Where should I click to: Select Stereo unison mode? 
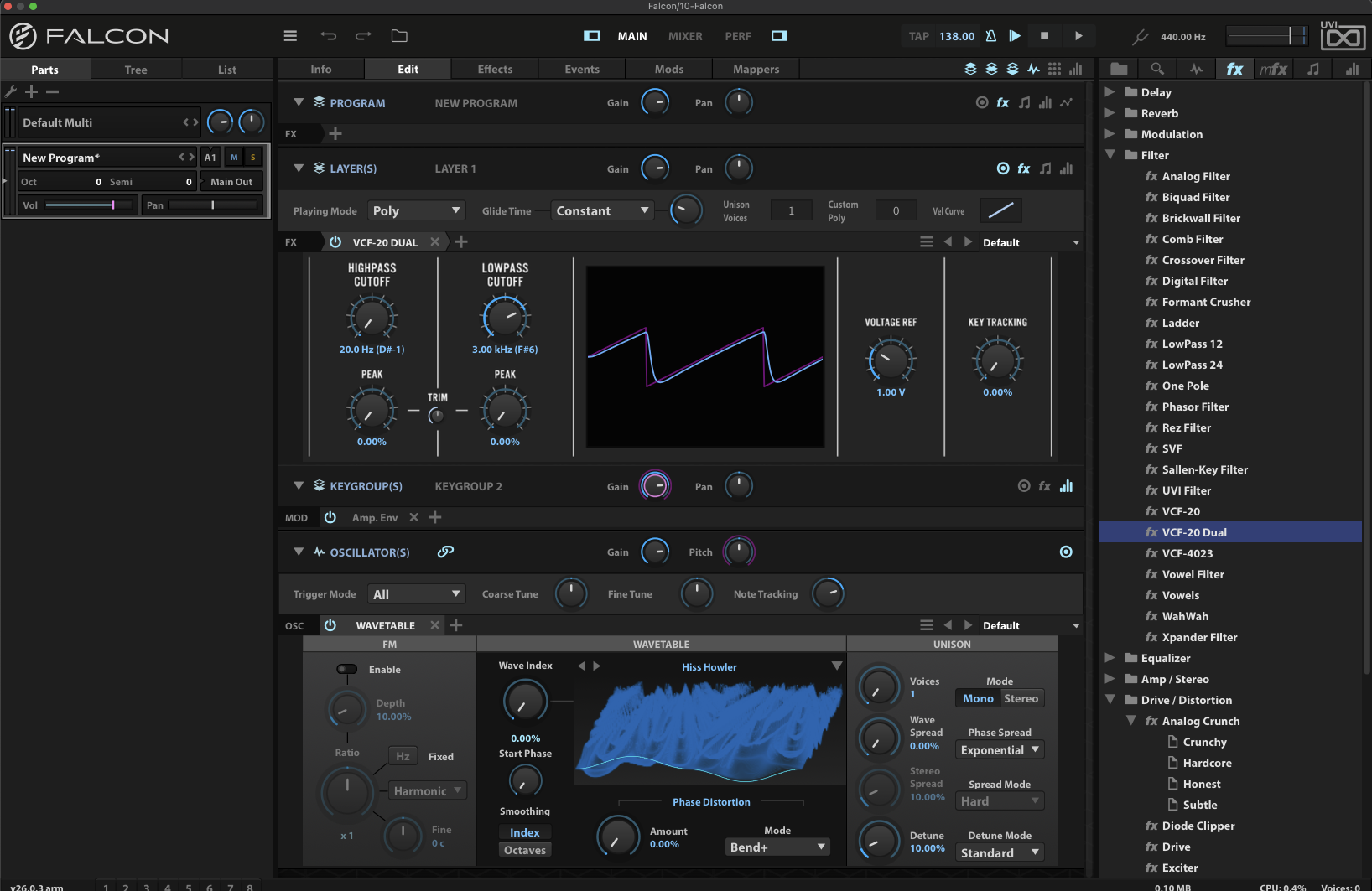click(1021, 698)
